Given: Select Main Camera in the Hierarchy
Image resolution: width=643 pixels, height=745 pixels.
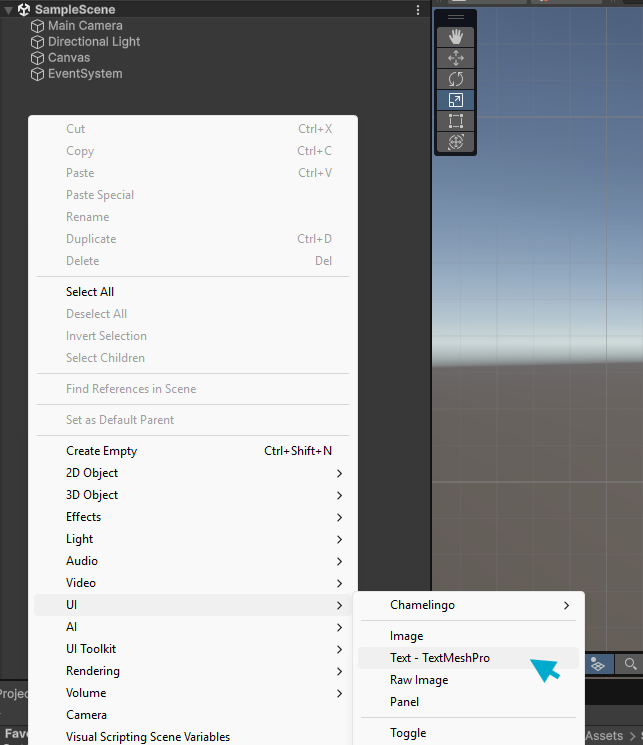Looking at the screenshot, I should 85,26.
